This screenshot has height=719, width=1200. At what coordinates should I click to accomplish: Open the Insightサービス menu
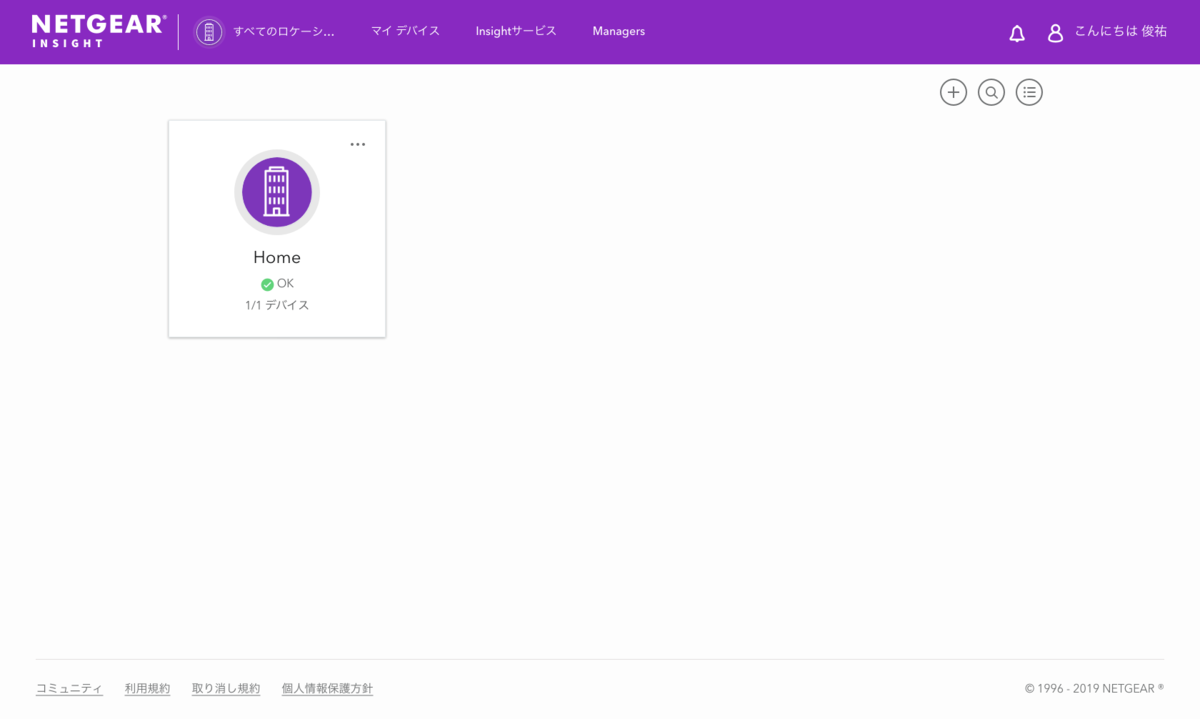coord(516,31)
